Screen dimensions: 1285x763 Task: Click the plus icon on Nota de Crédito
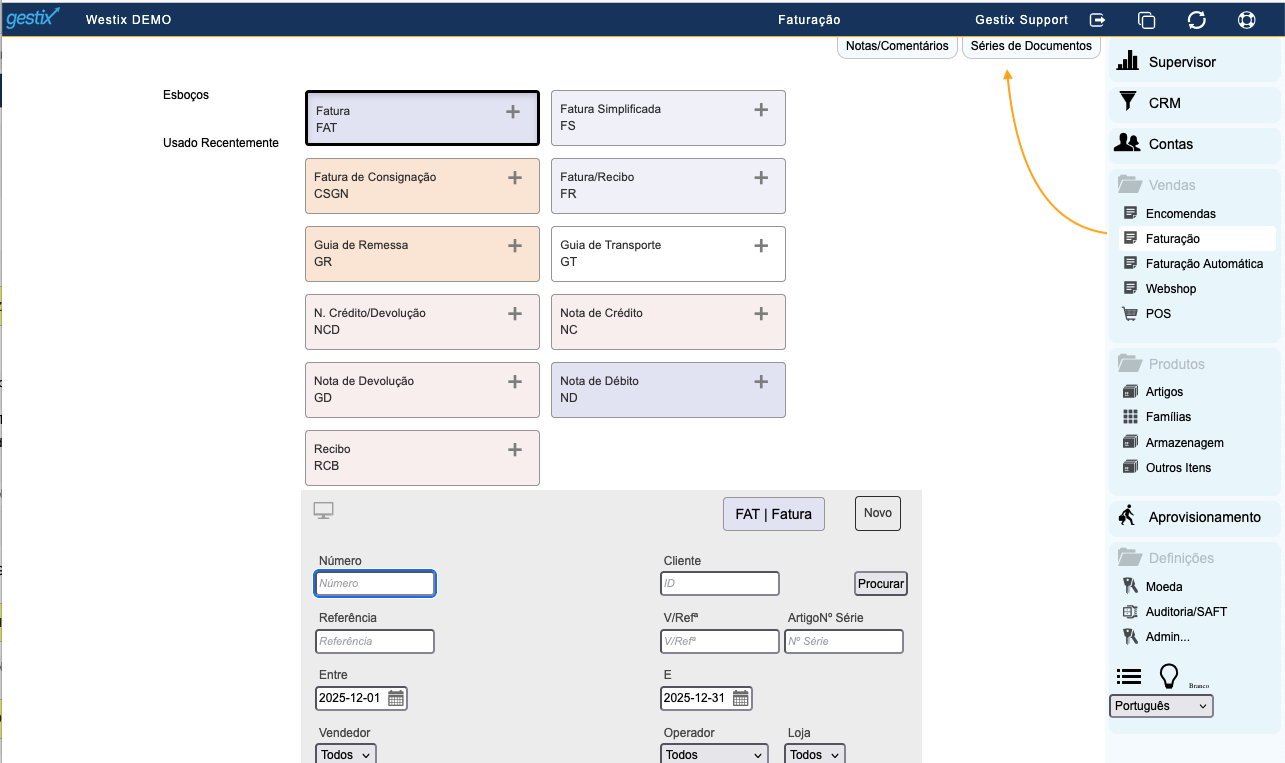click(x=761, y=314)
